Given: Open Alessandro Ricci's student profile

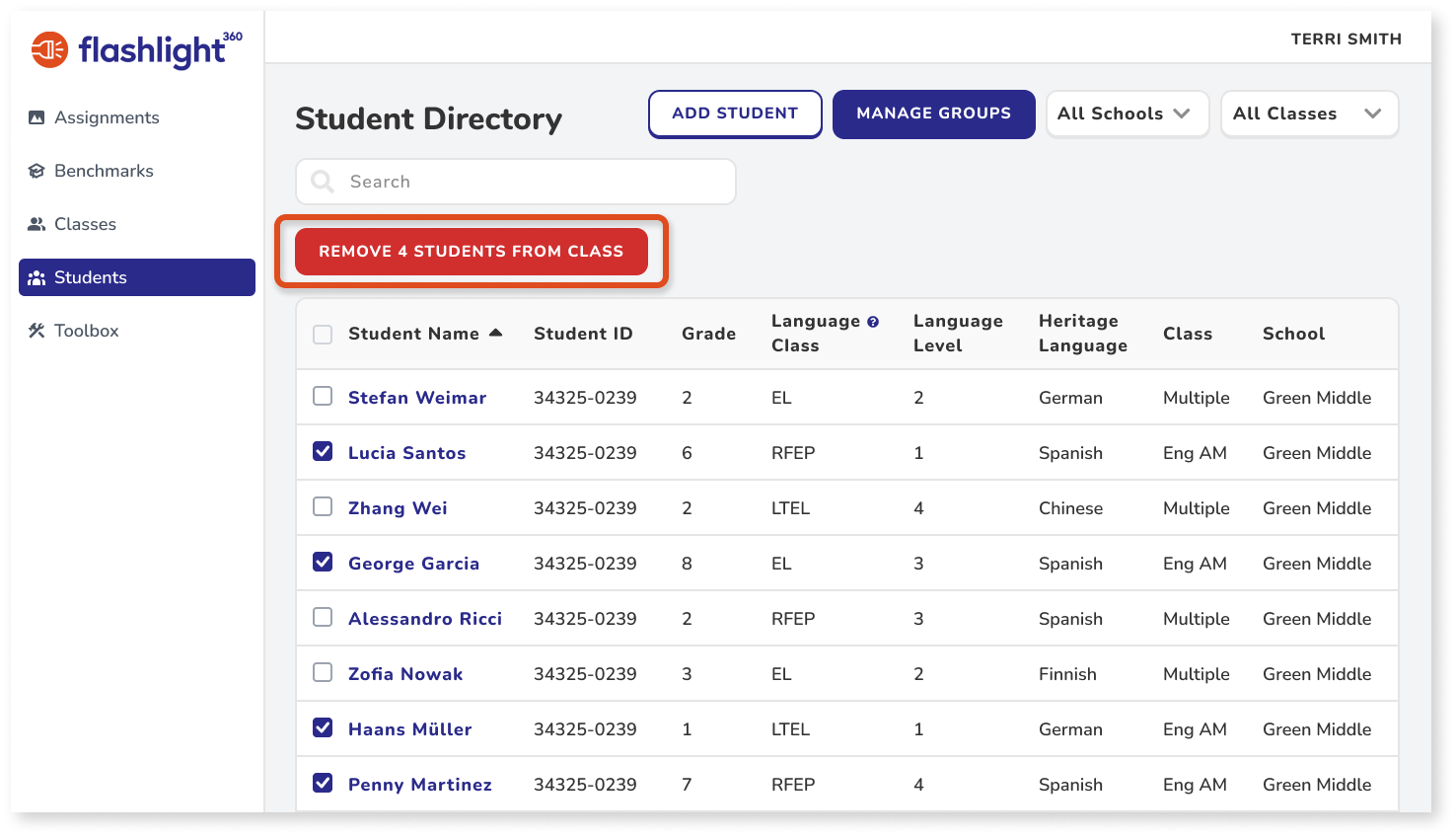Looking at the screenshot, I should click(425, 619).
